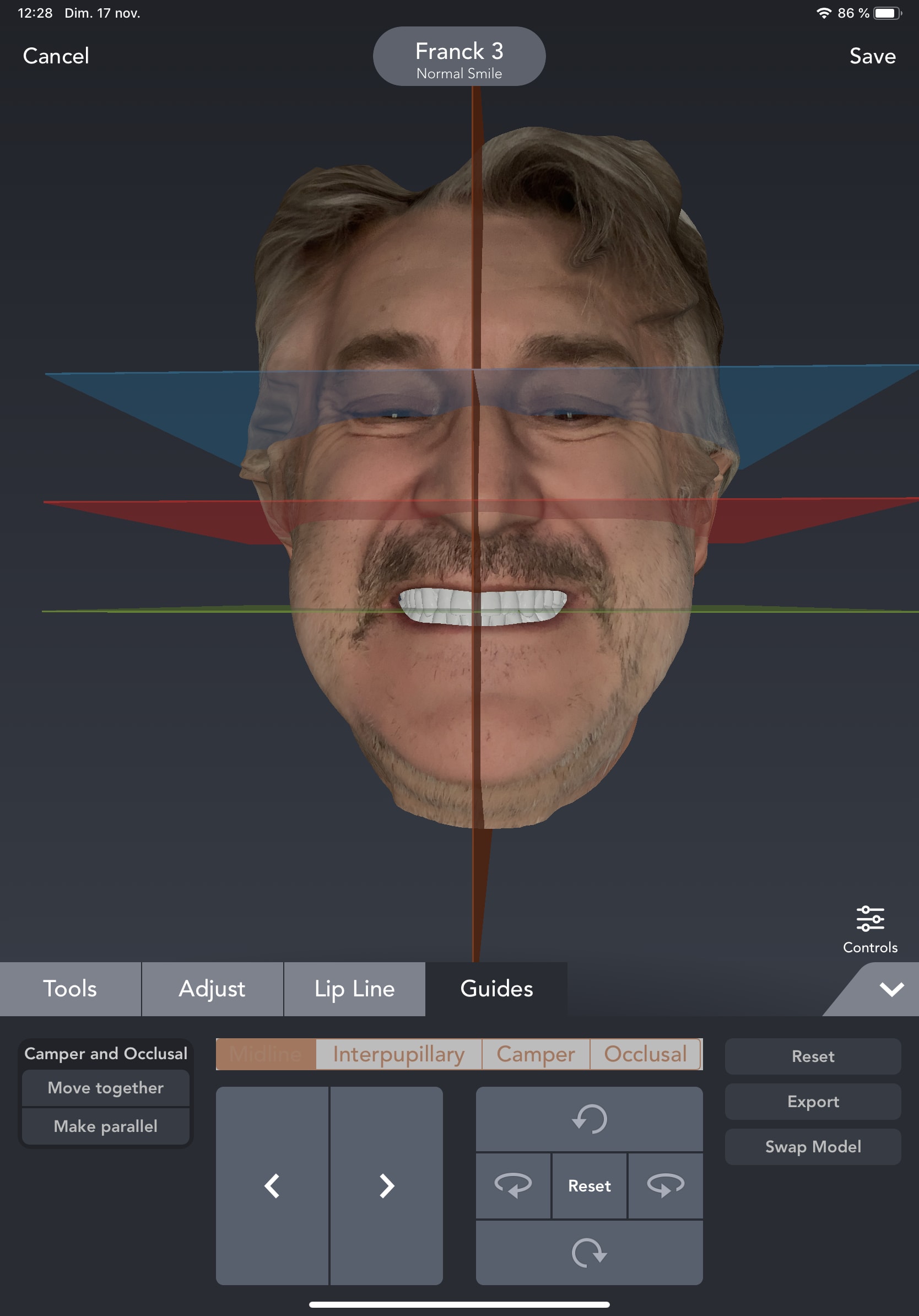This screenshot has width=919, height=1316.
Task: Rotate guide counterclockwise with top arrow
Action: [589, 1118]
